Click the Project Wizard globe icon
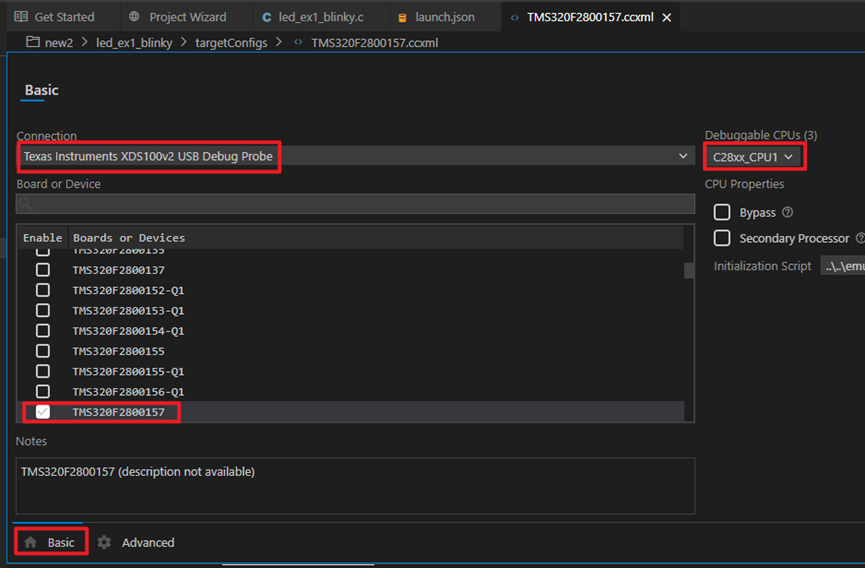This screenshot has width=865, height=568. click(x=134, y=17)
